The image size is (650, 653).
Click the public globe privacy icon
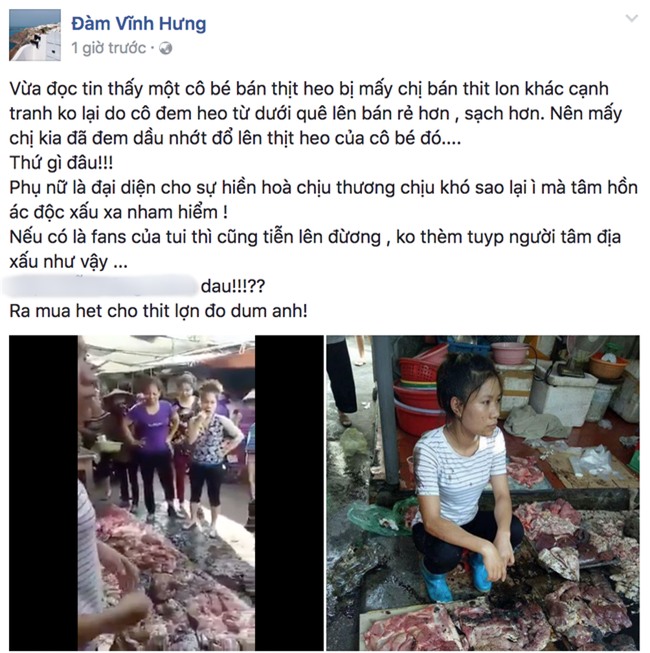coord(166,48)
